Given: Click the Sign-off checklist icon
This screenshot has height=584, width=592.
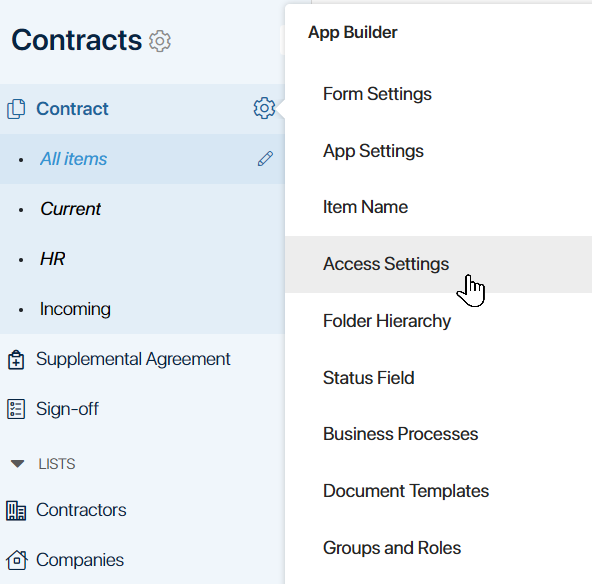Looking at the screenshot, I should click(16, 409).
